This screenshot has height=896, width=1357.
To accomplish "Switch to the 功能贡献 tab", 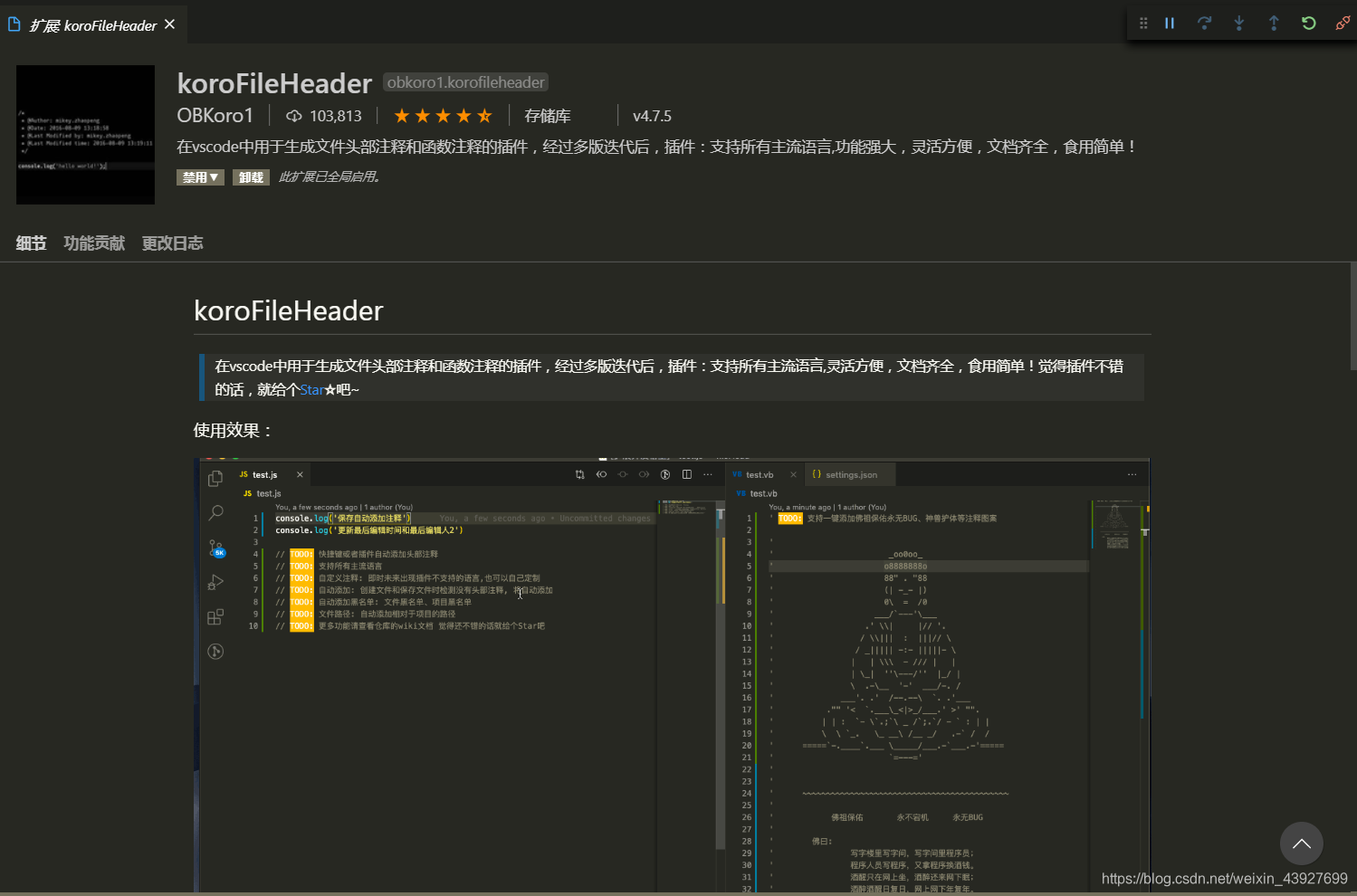I will tap(94, 243).
